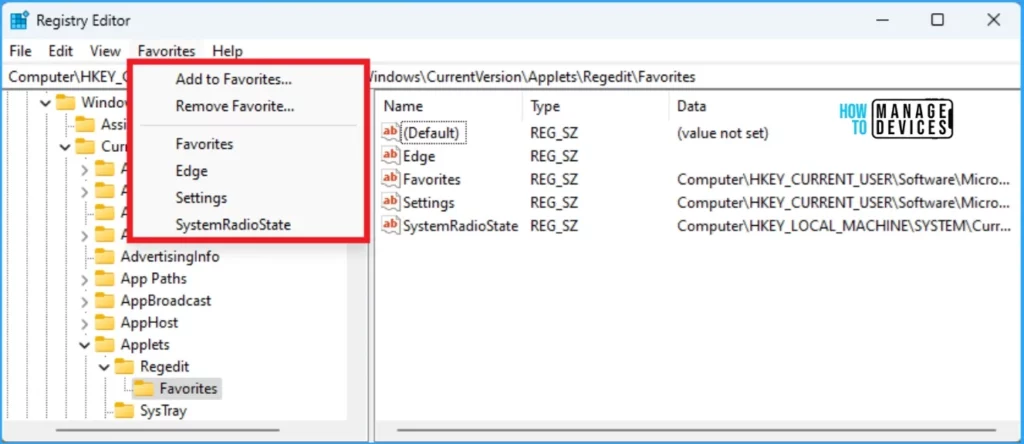Open the Edit menu
The height and width of the screenshot is (444, 1024).
61,51
